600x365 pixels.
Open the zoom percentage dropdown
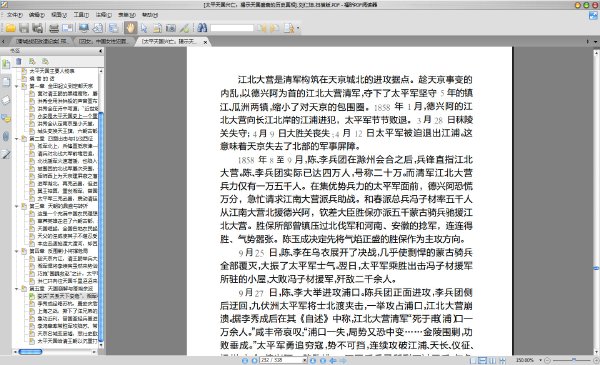pyautogui.click(x=540, y=360)
